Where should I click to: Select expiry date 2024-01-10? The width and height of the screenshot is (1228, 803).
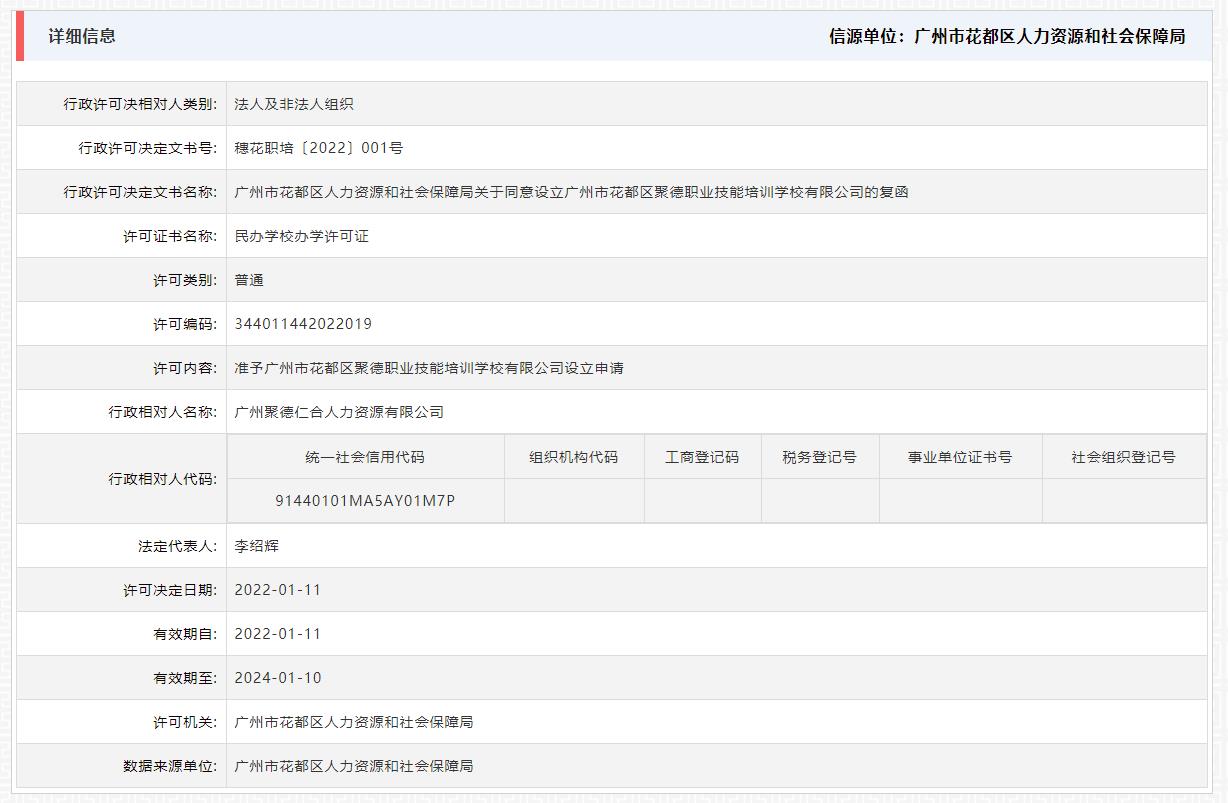click(x=278, y=678)
